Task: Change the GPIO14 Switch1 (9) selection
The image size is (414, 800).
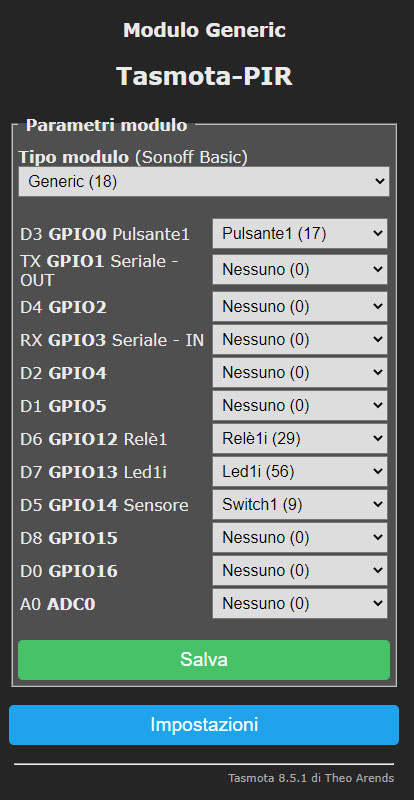Action: [300, 505]
